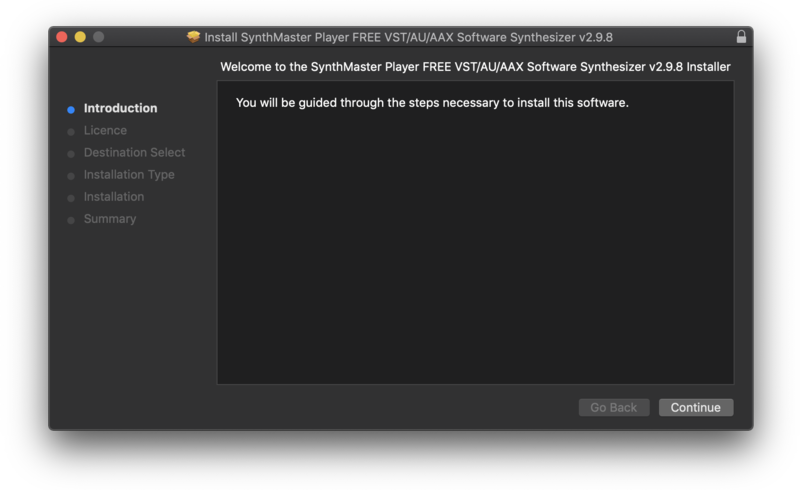Click the bullet beside the Installation step

click(x=71, y=197)
